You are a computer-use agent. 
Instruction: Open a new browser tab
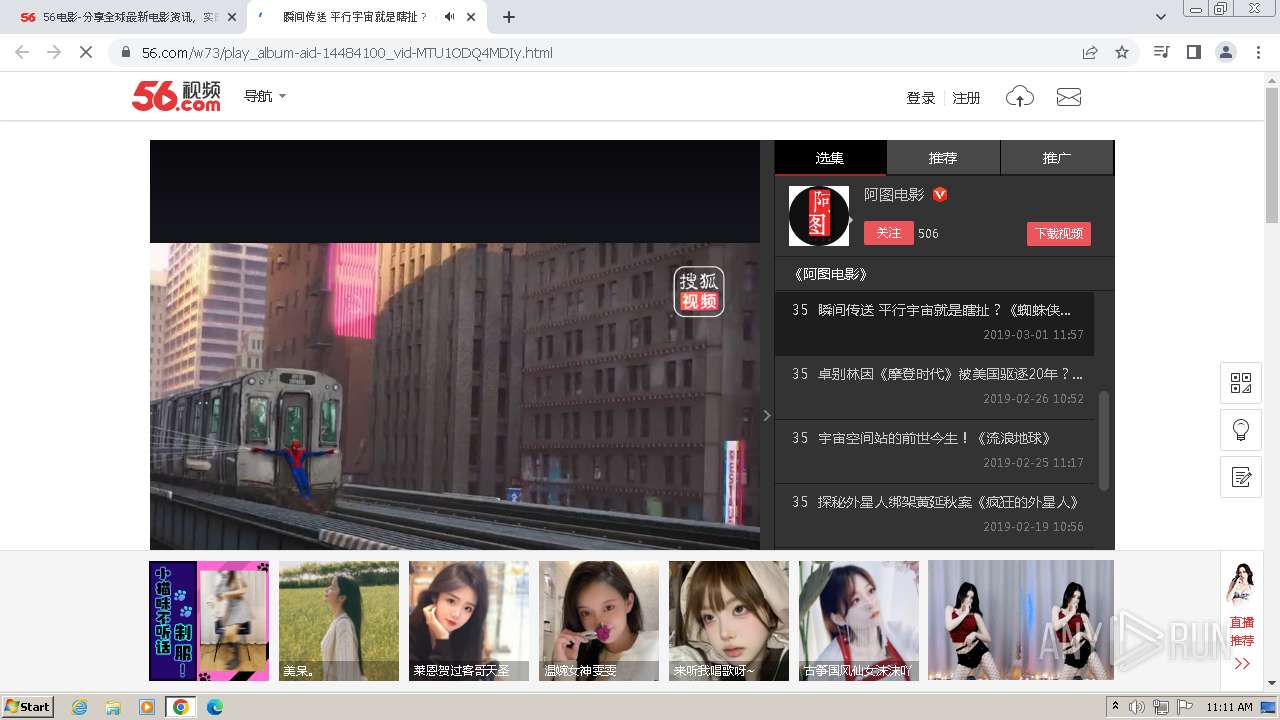click(509, 17)
